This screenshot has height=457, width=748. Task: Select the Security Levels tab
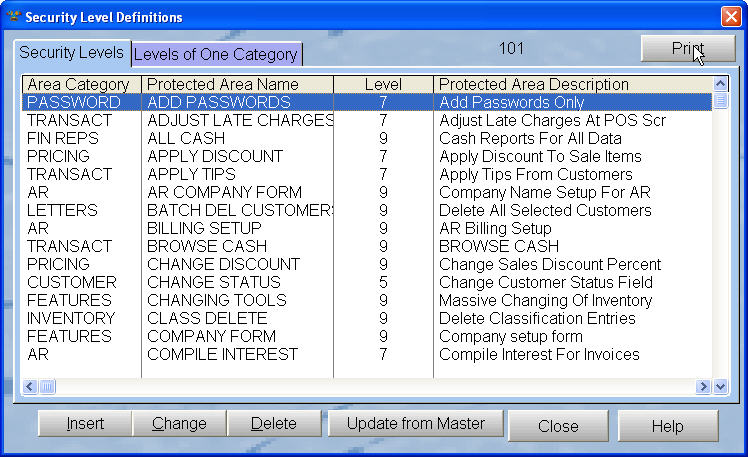click(71, 52)
